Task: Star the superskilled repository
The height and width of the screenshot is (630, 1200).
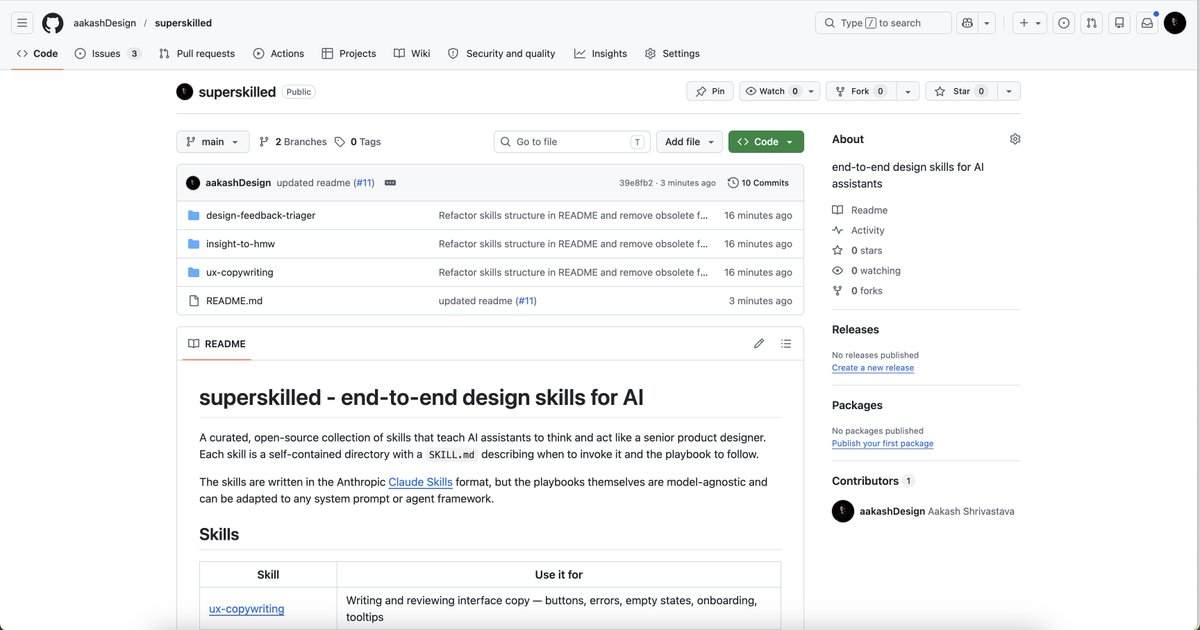Action: [x=960, y=91]
